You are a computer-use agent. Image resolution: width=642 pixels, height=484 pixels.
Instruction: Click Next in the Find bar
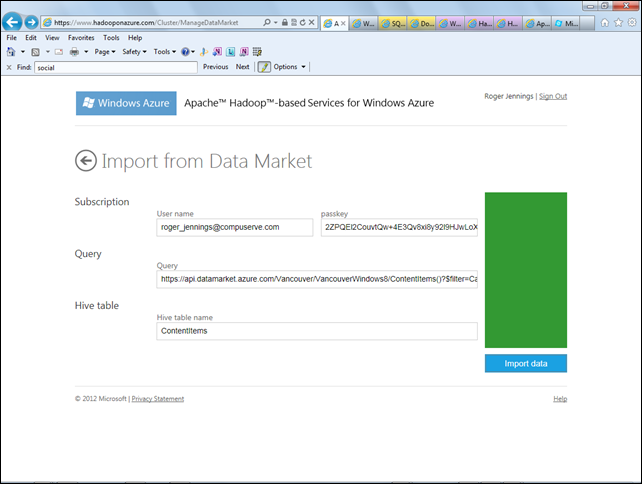click(x=242, y=67)
